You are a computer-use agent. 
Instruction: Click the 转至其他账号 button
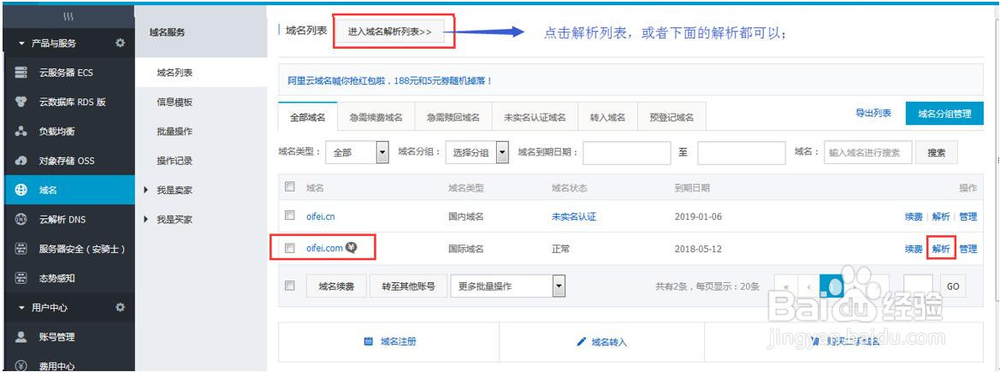408,286
